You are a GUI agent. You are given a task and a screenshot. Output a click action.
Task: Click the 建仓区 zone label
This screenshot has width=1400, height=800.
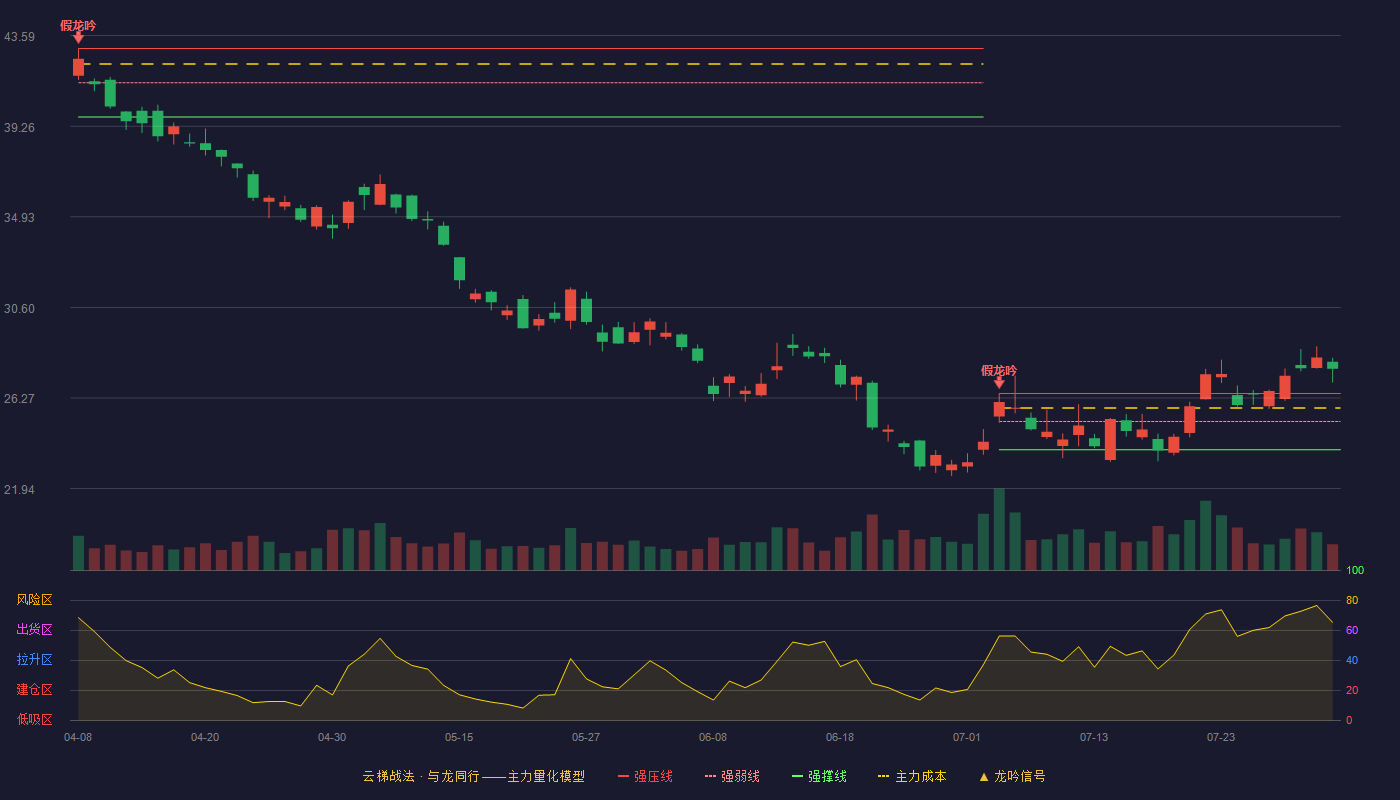click(x=34, y=690)
